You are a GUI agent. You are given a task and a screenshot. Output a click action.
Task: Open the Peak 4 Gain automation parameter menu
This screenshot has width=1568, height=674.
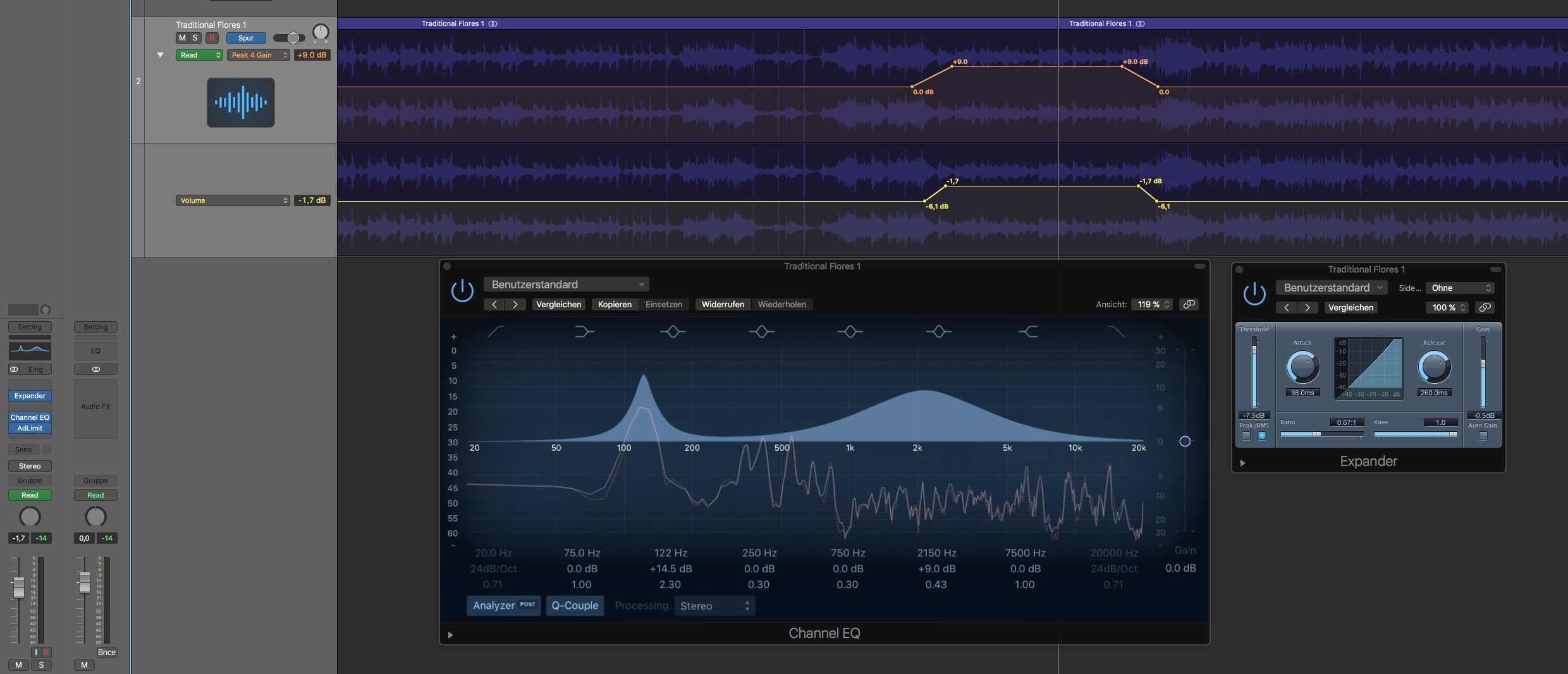tap(258, 55)
